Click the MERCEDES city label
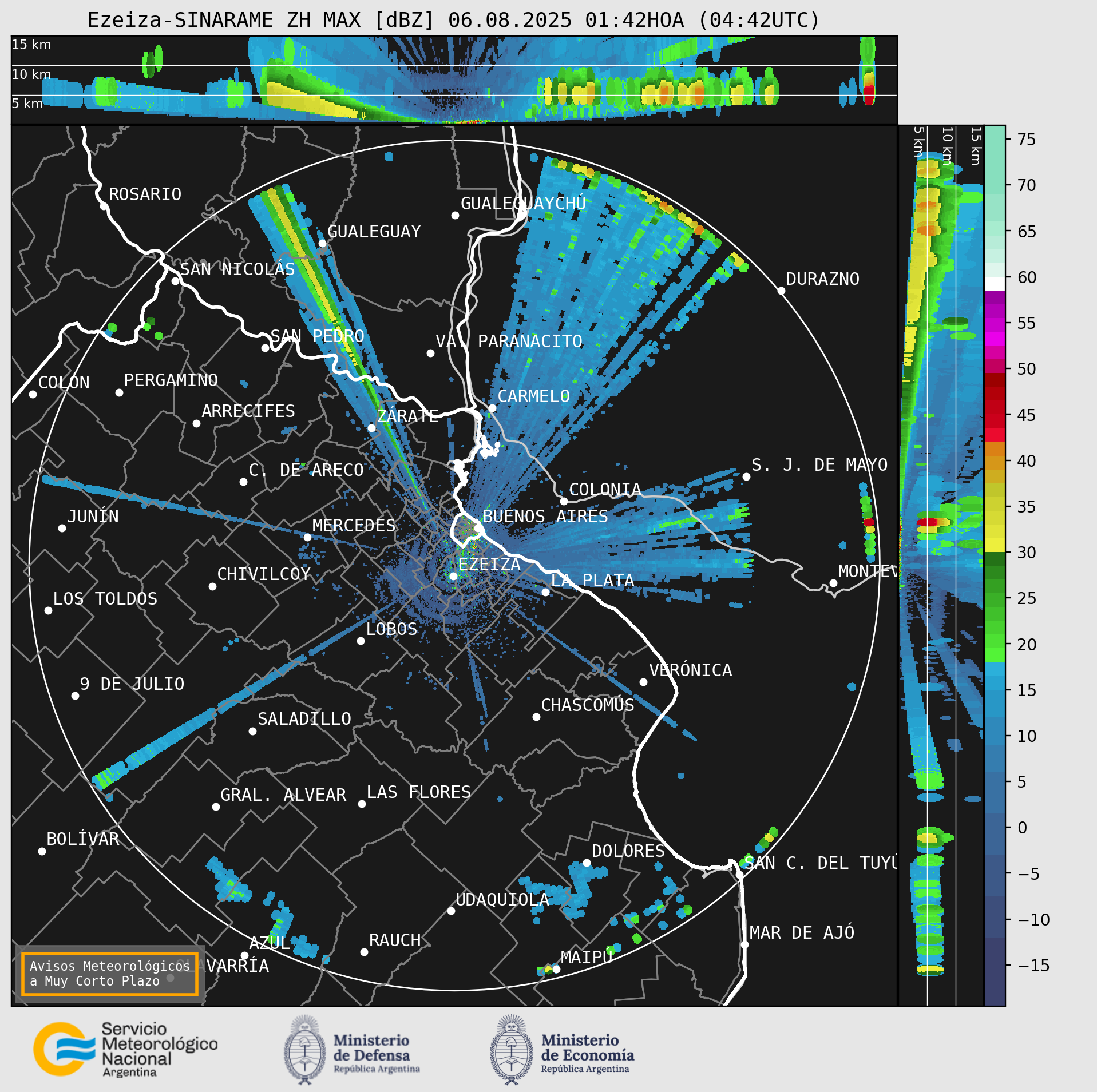 (354, 526)
